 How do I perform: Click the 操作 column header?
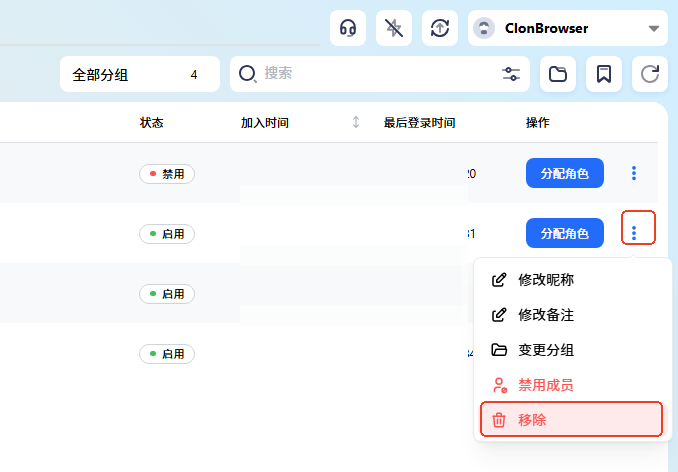click(537, 123)
